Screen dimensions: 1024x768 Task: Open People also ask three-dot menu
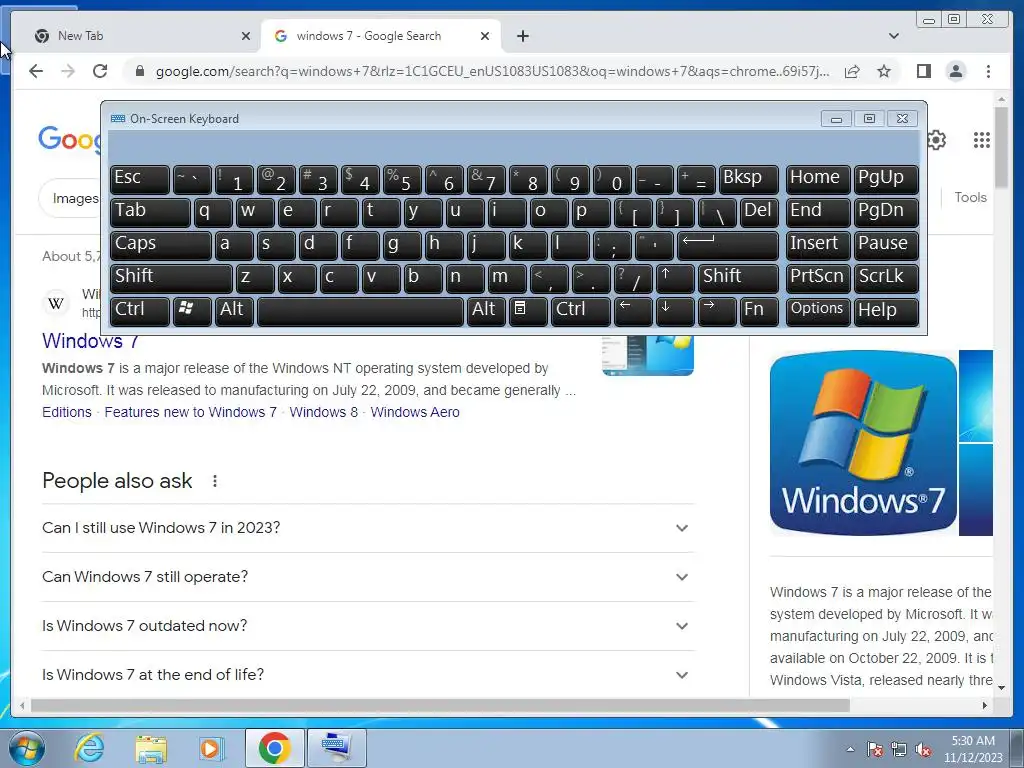click(214, 481)
